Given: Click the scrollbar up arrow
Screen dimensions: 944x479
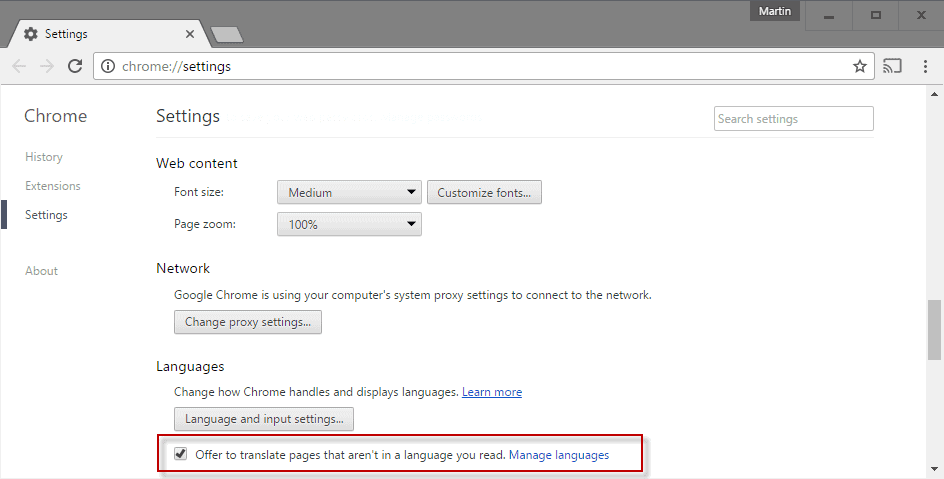Looking at the screenshot, I should tap(934, 94).
